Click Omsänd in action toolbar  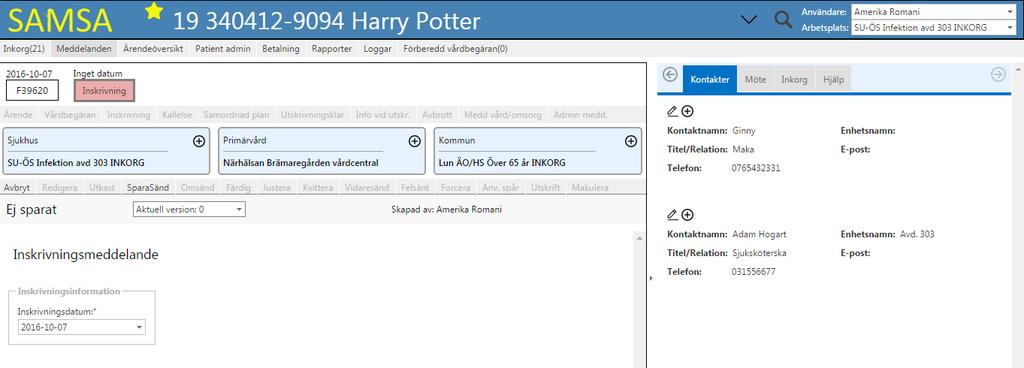(197, 188)
